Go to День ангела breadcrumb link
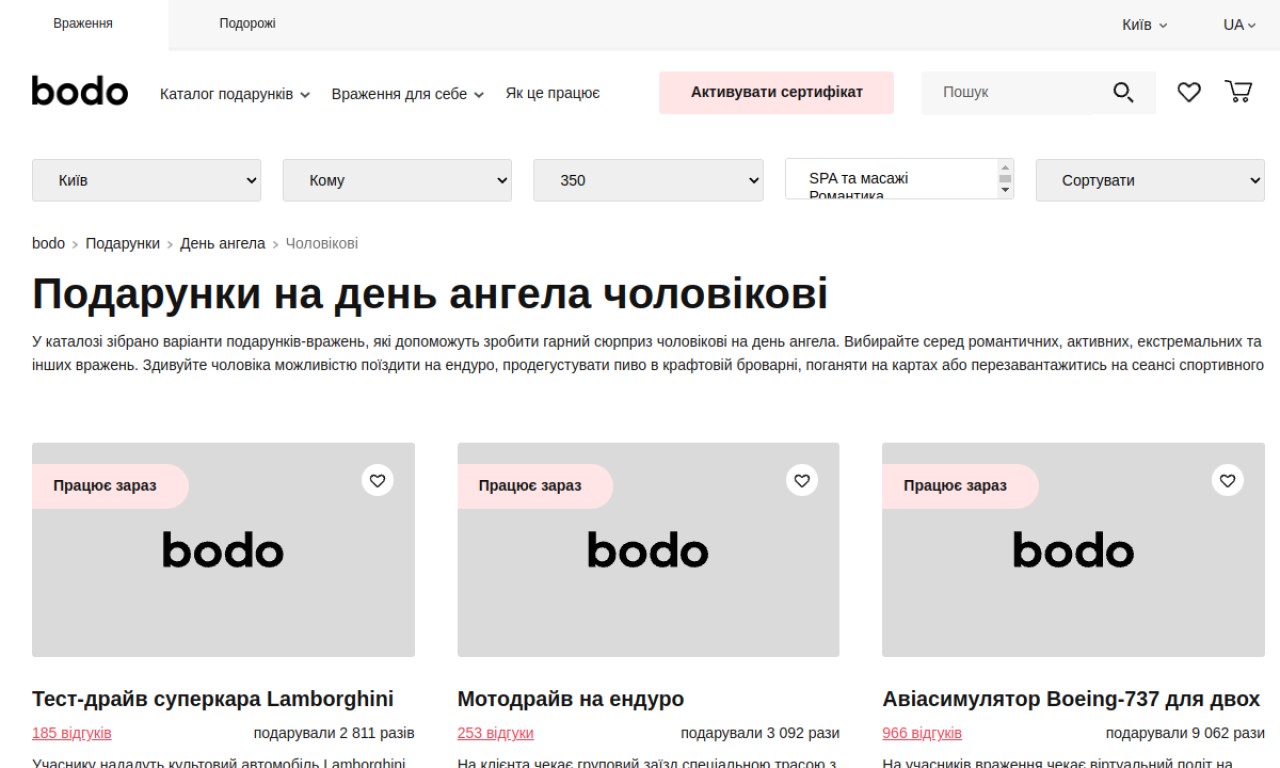 pyautogui.click(x=222, y=243)
